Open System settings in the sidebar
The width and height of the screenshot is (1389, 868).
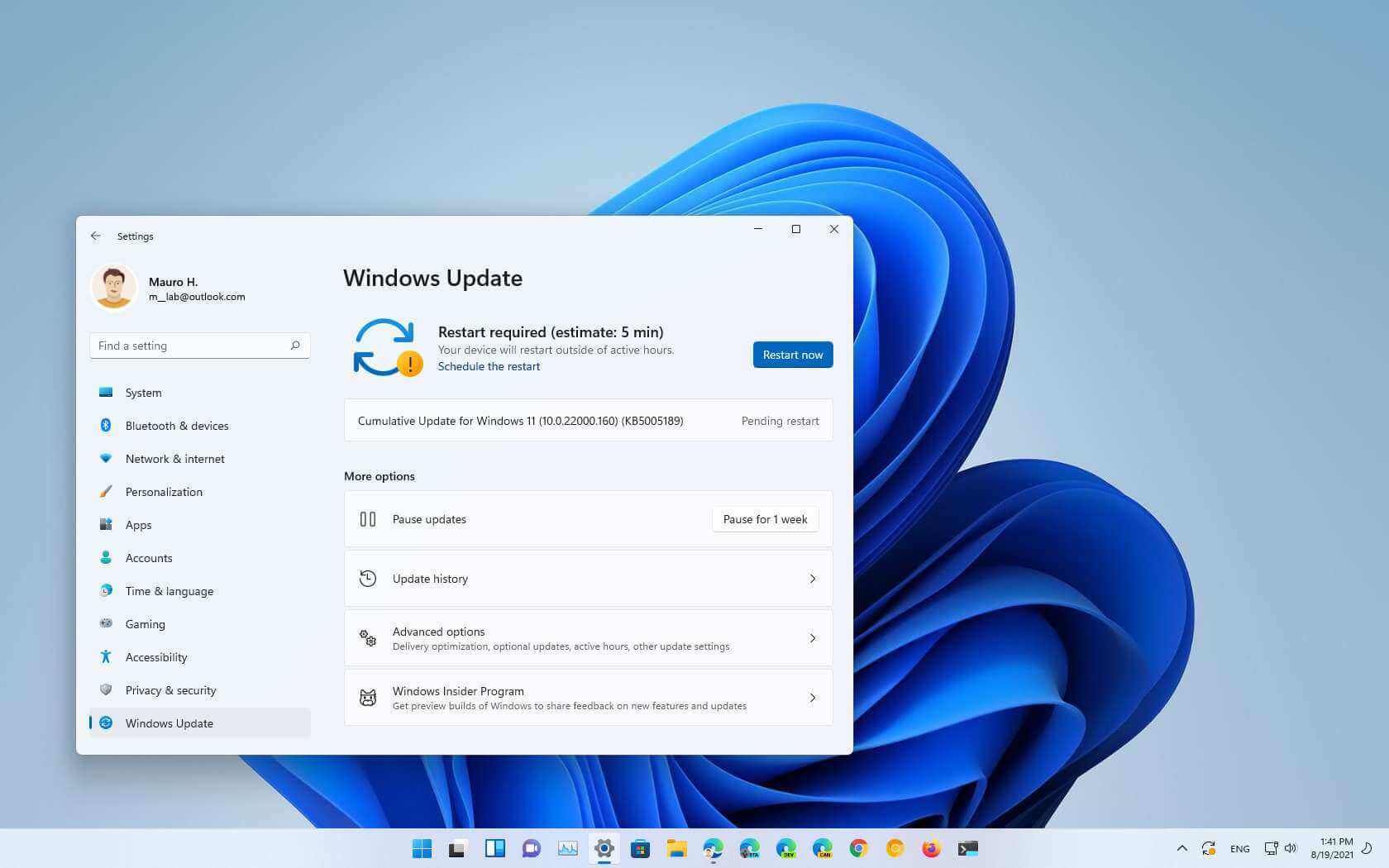tap(143, 393)
